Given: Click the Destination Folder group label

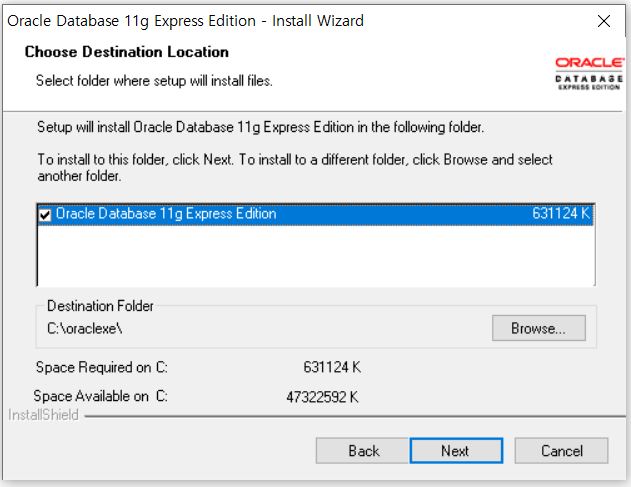Looking at the screenshot, I should coord(100,306).
